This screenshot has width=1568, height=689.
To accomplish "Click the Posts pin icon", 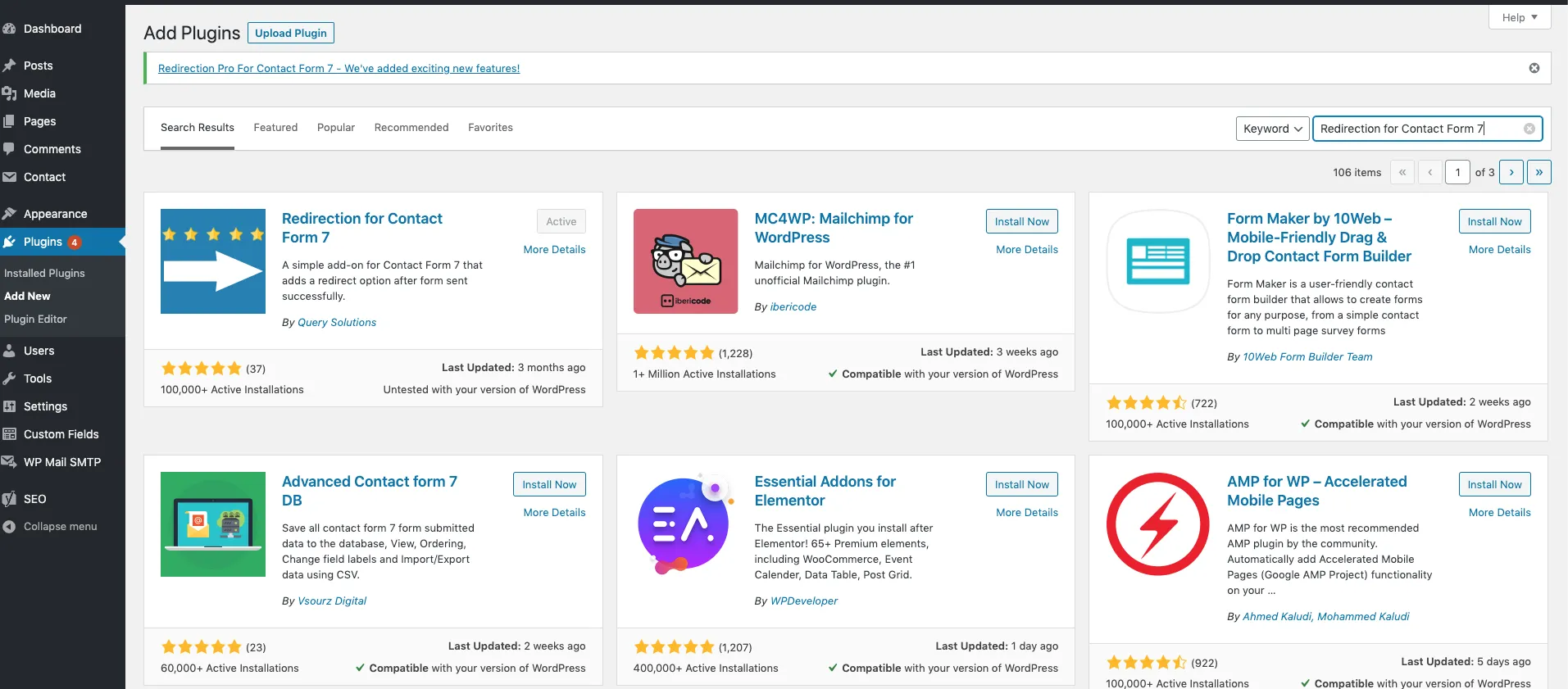I will click(9, 66).
